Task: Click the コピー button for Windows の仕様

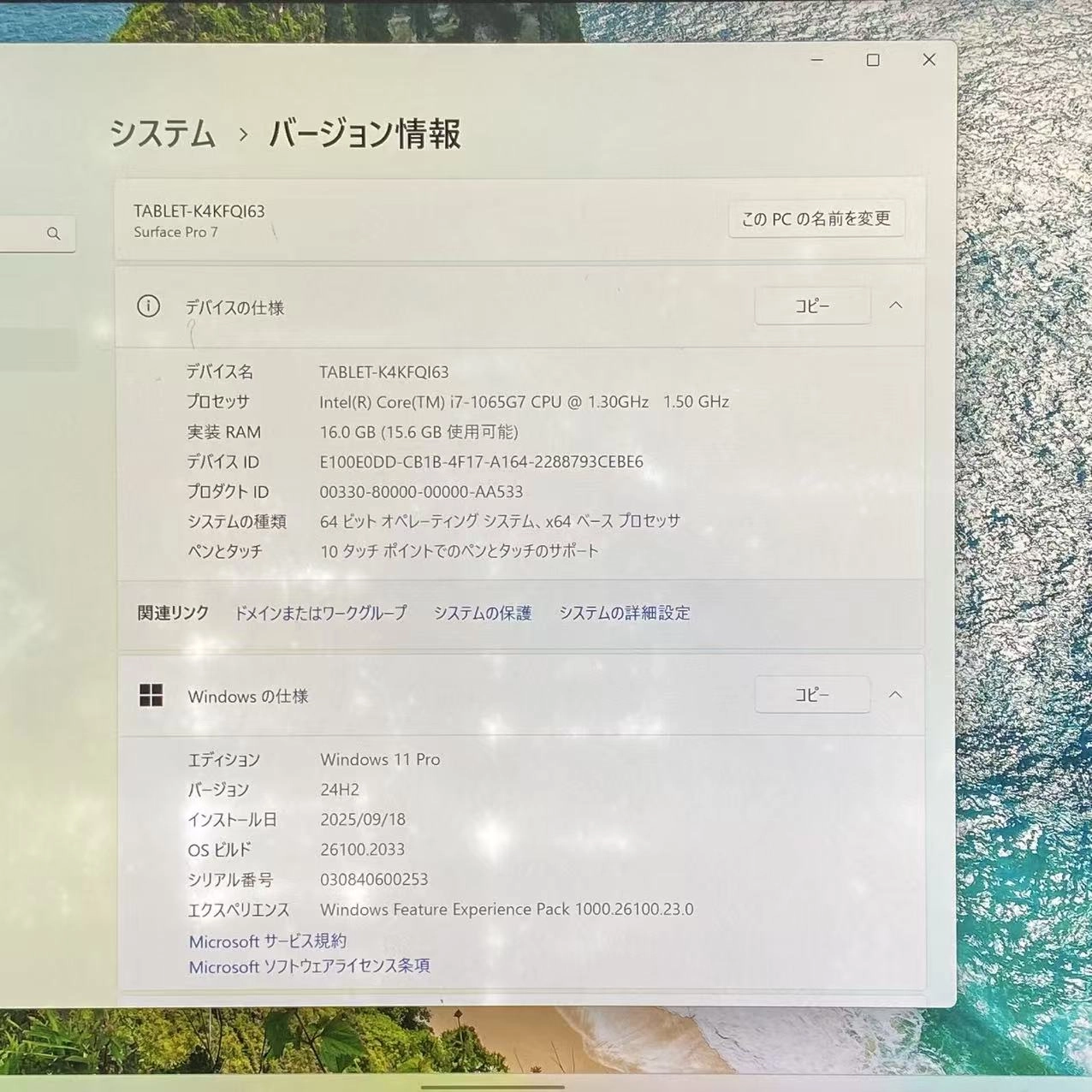Action: [x=811, y=694]
